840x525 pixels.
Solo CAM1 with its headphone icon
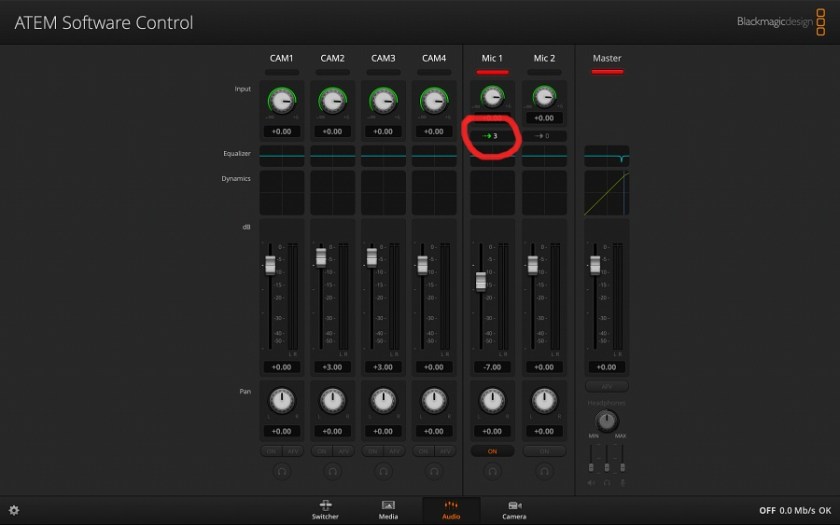tap(282, 471)
